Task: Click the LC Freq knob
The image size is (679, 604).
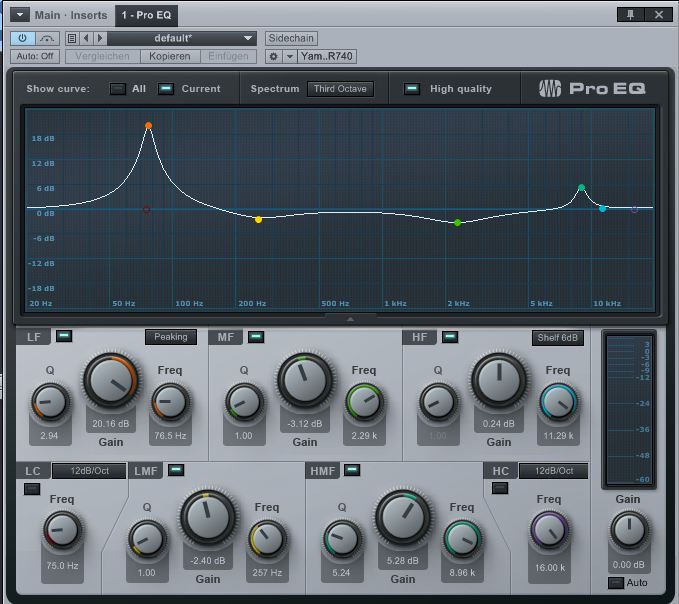Action: click(x=62, y=530)
